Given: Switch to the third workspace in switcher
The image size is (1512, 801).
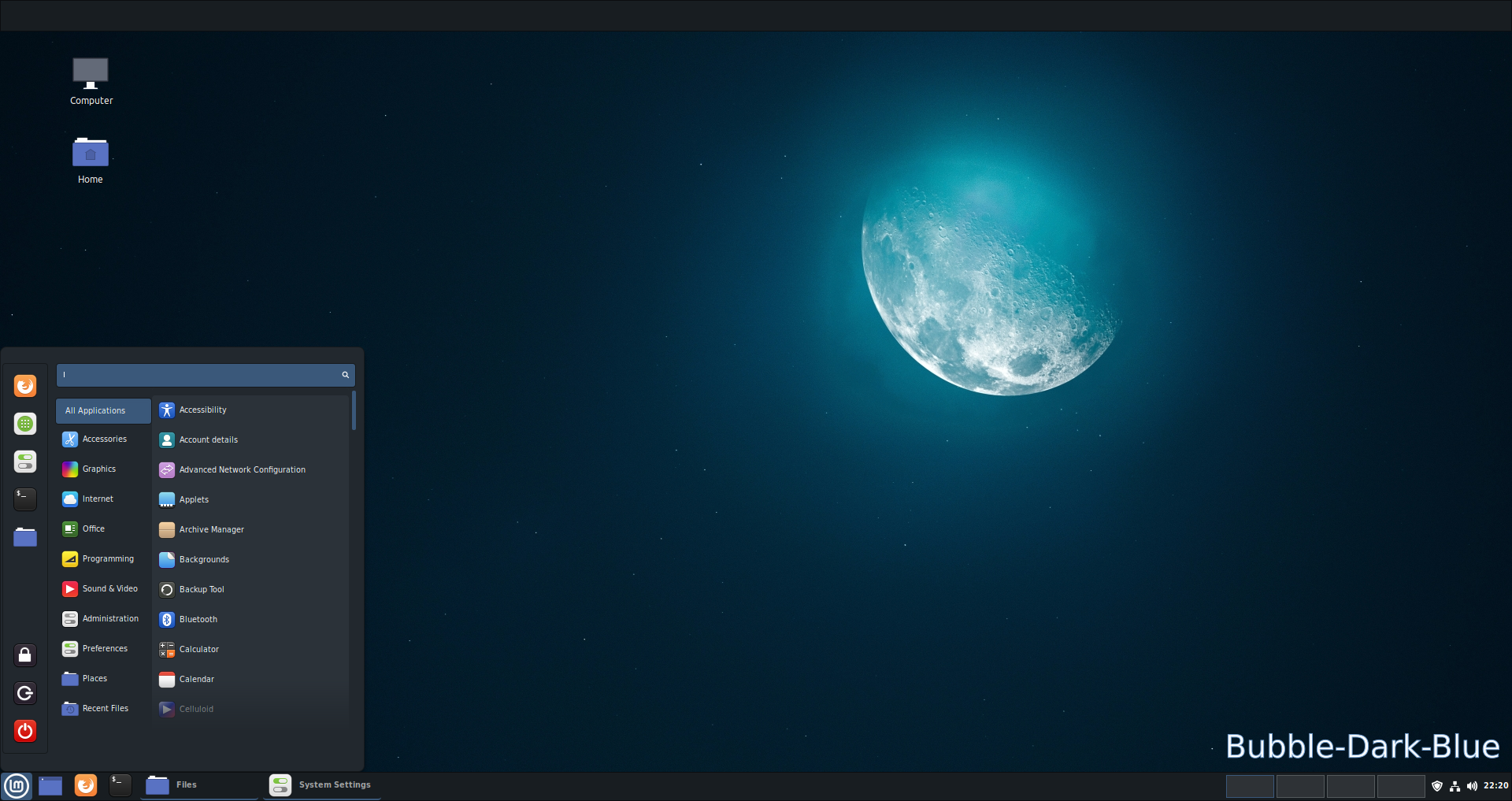Looking at the screenshot, I should click(x=1351, y=786).
